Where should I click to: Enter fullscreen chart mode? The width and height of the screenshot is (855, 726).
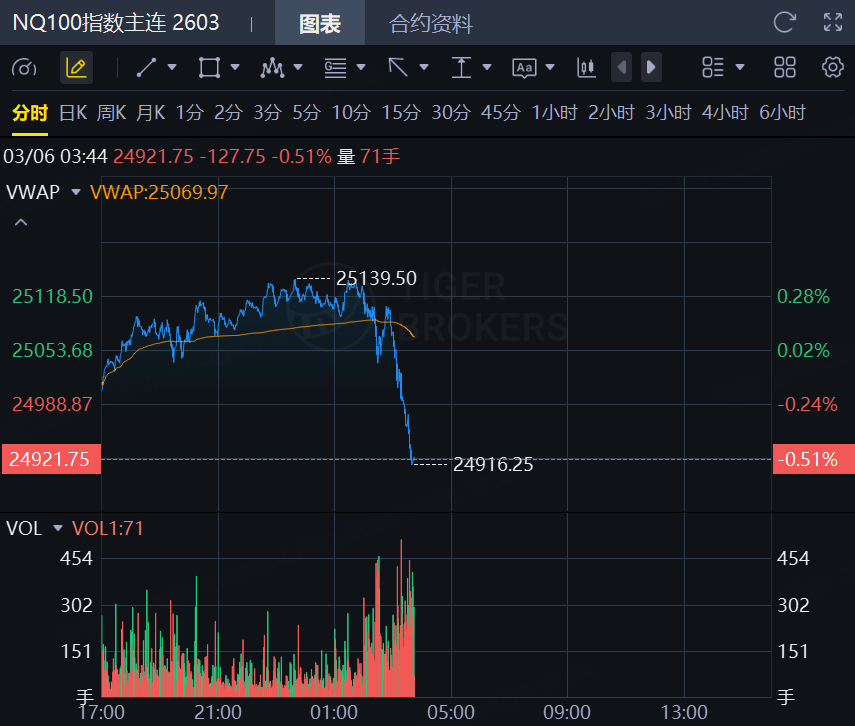click(x=832, y=22)
